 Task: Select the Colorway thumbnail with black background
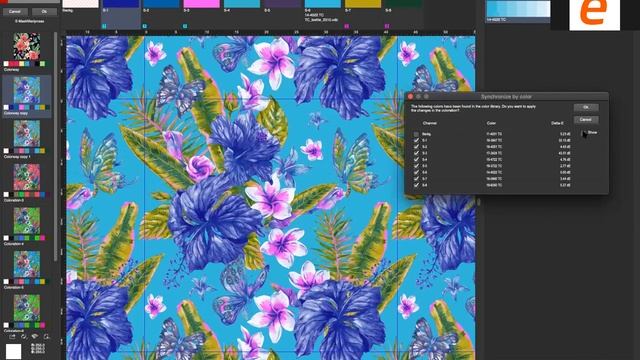click(27, 47)
